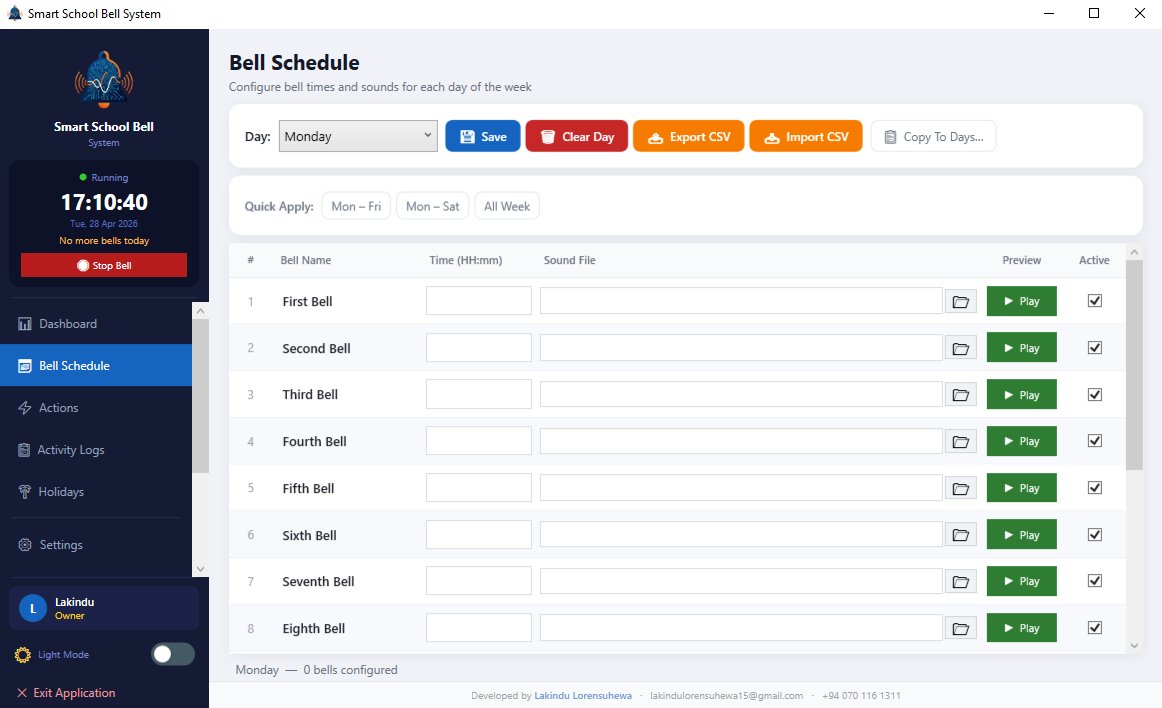Play the Fifth Bell sound preview
The image size is (1162, 708).
(1021, 488)
